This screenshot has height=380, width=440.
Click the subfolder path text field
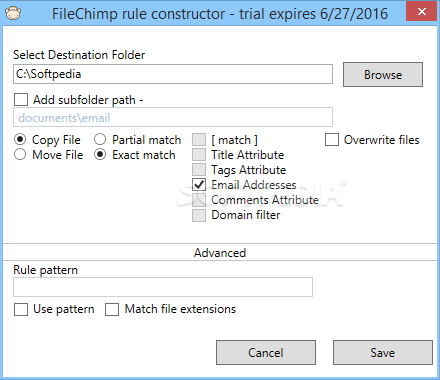[173, 117]
